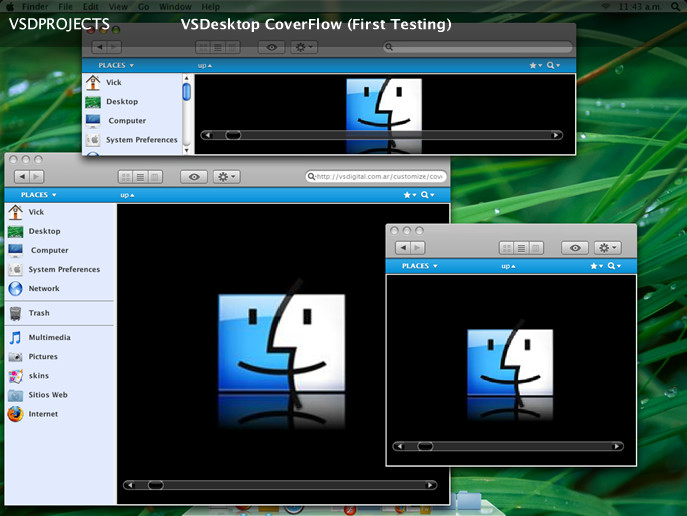Viewport: 687px width, 516px height.
Task: Click the URL search field in the main window
Action: [x=376, y=177]
